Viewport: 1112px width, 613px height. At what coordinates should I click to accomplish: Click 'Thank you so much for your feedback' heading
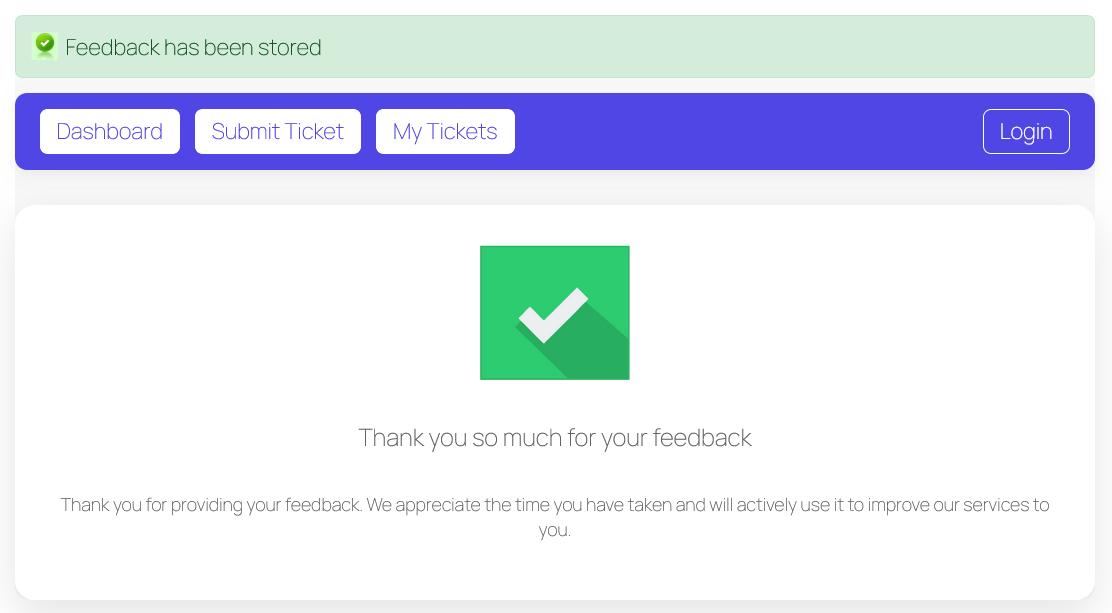tap(555, 438)
